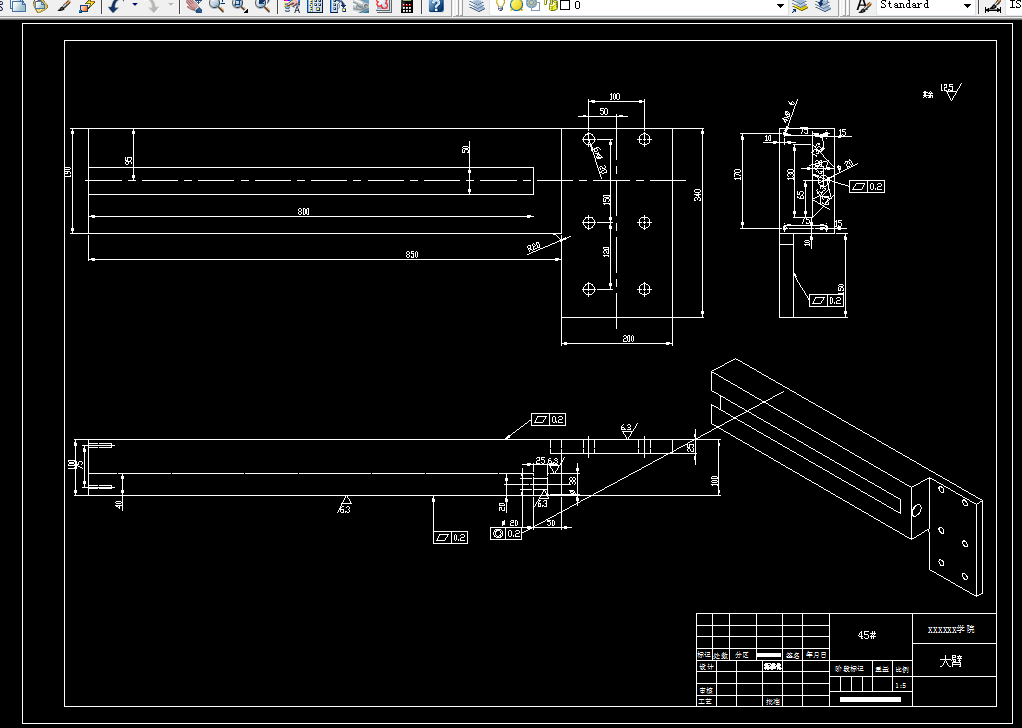Click the 45# material cell in title block
The height and width of the screenshot is (728, 1022).
[x=867, y=635]
